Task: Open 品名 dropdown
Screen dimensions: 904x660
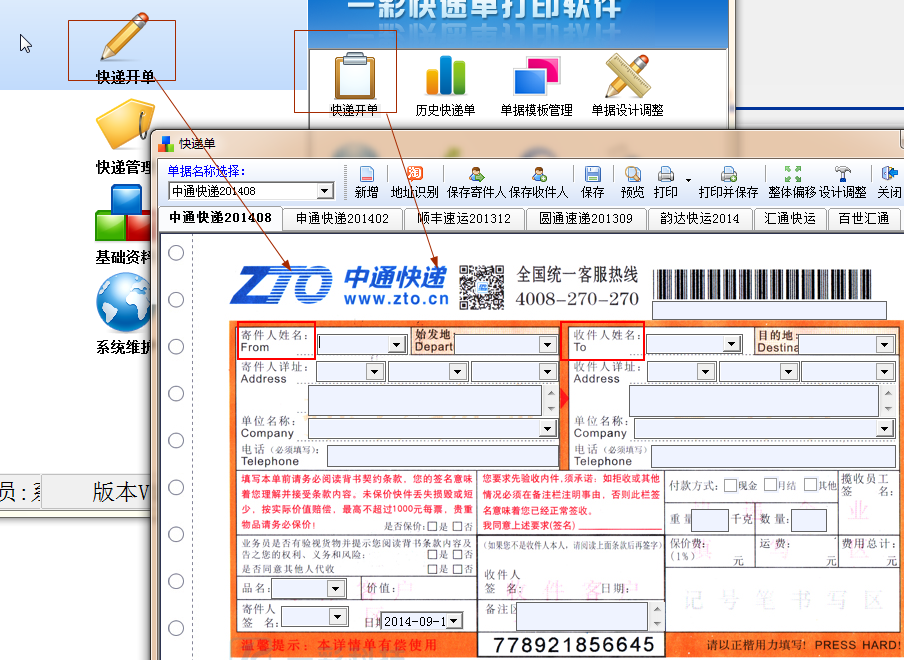Action: tap(336, 589)
